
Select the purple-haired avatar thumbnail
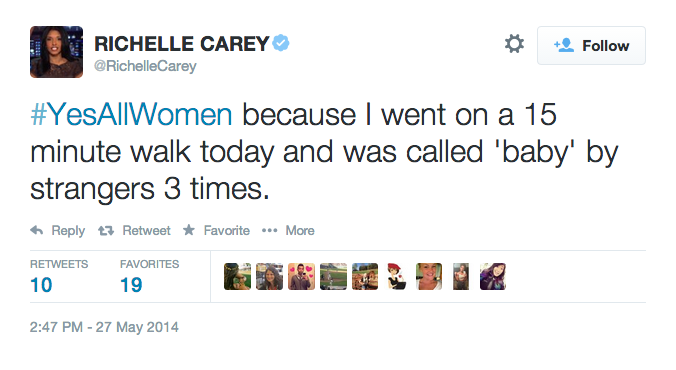(x=493, y=276)
